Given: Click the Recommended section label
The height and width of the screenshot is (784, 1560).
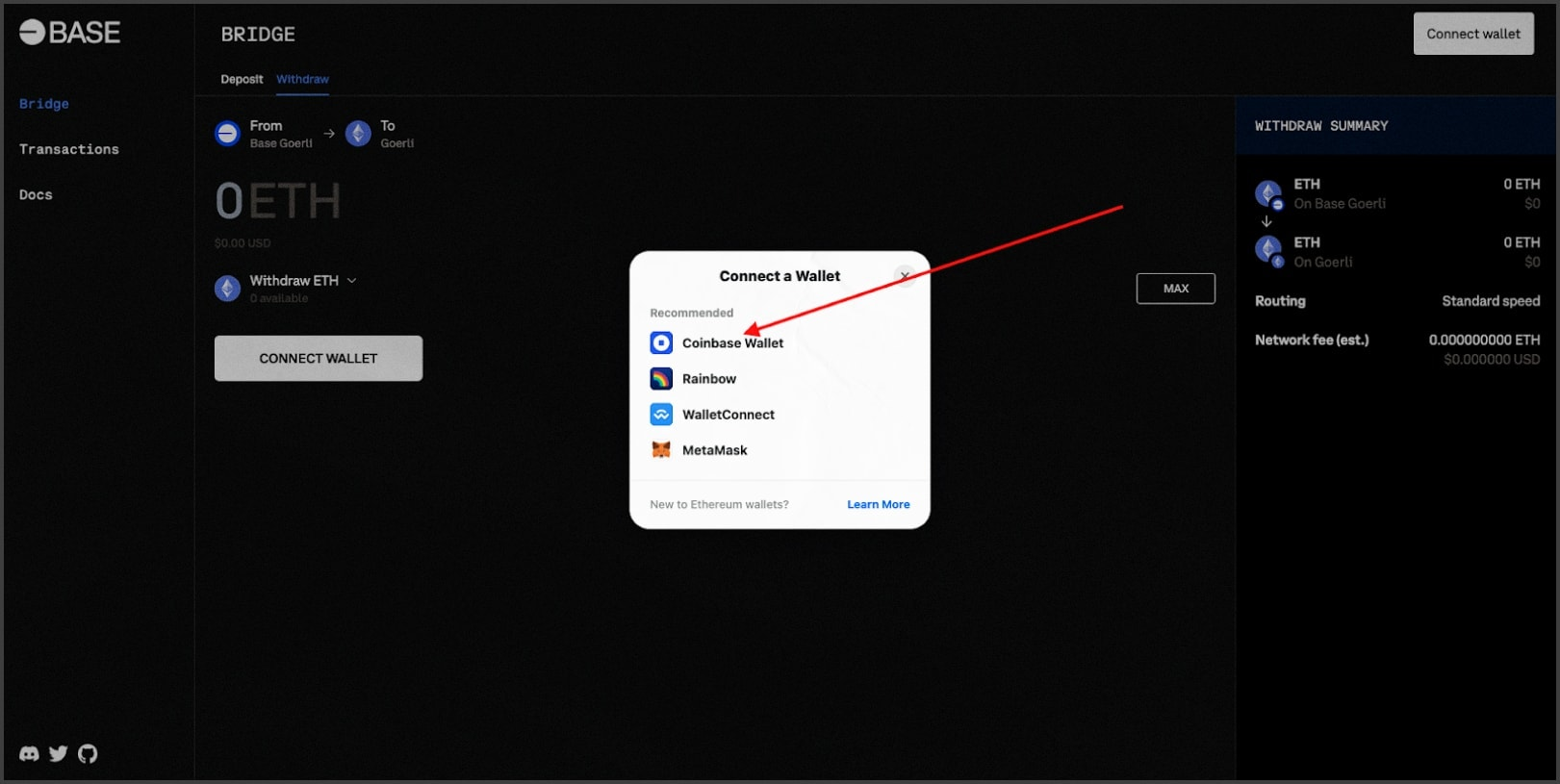Looking at the screenshot, I should [691, 313].
